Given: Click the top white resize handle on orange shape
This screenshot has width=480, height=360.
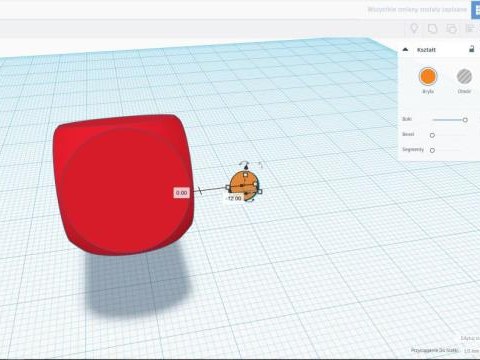Looking at the screenshot, I should click(246, 174).
